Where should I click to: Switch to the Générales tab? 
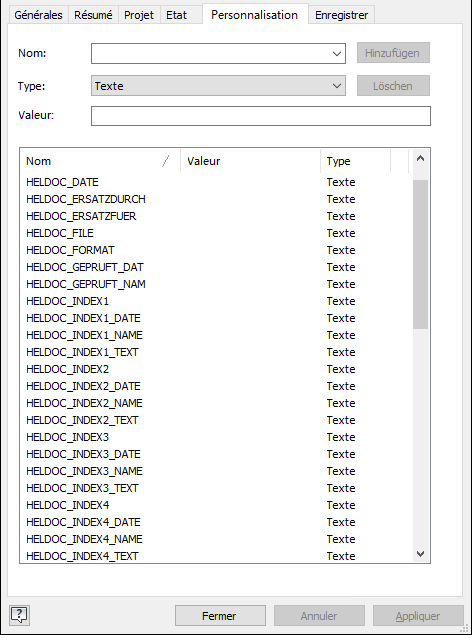(38, 15)
